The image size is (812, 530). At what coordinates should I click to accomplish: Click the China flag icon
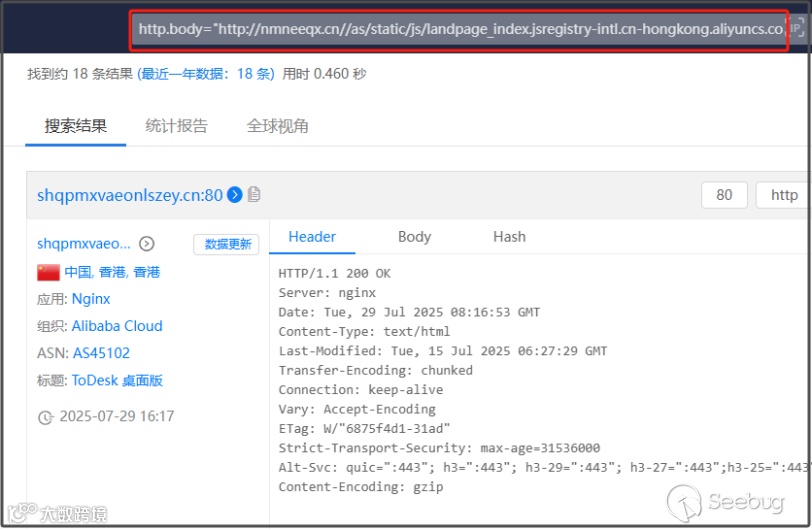coord(48,273)
